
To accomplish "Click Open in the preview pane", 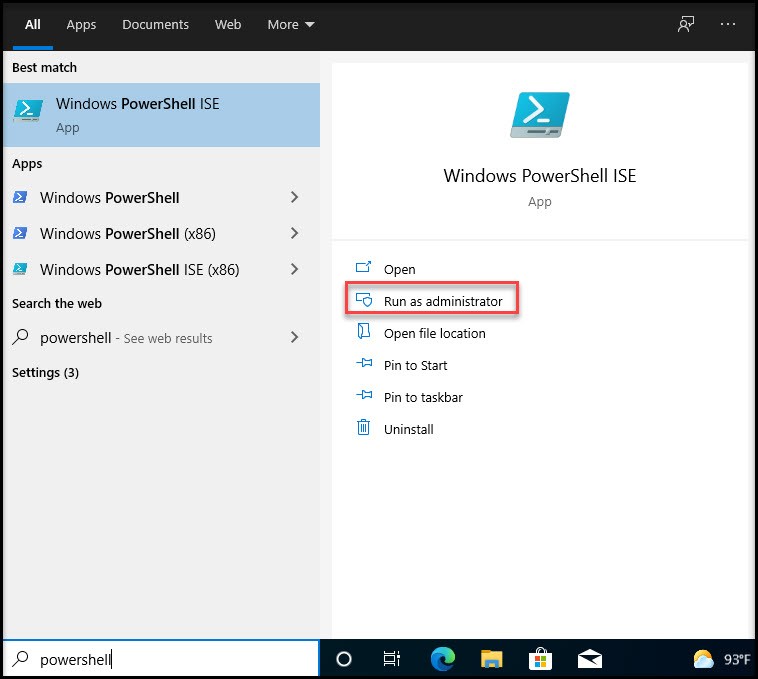I will [399, 269].
